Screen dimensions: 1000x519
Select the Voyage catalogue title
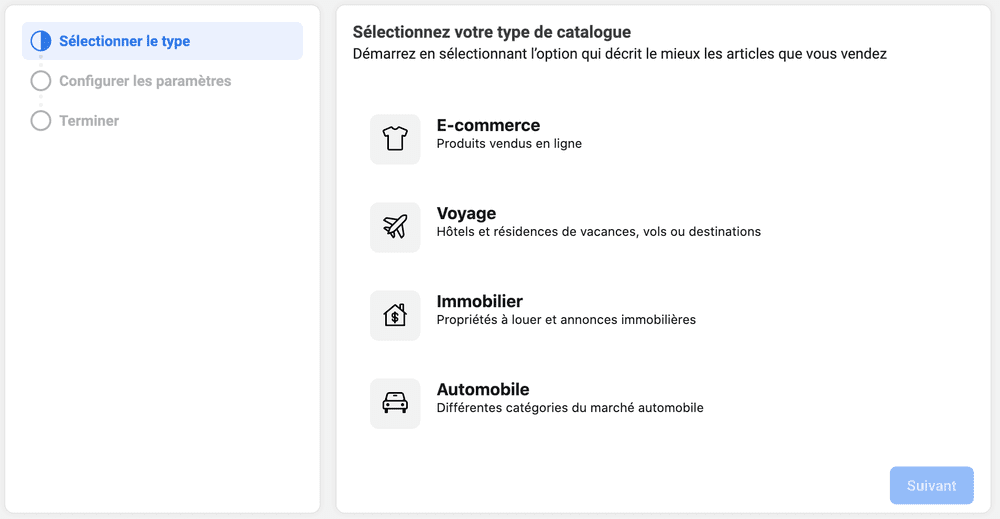(x=466, y=214)
